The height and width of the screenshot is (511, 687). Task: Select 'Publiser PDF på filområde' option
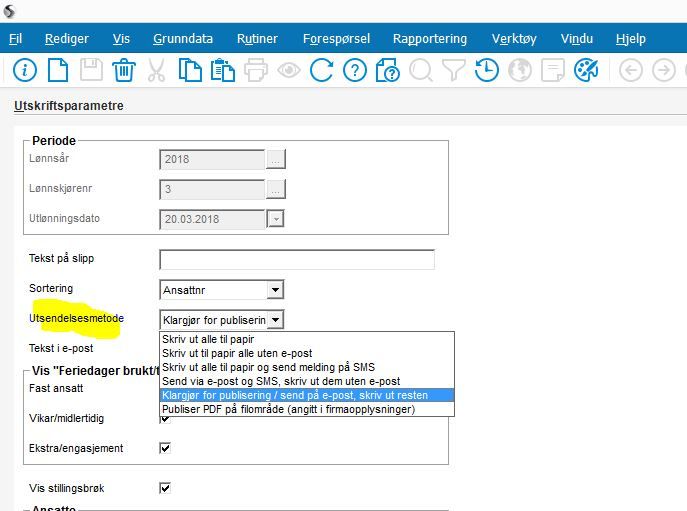[x=307, y=409]
